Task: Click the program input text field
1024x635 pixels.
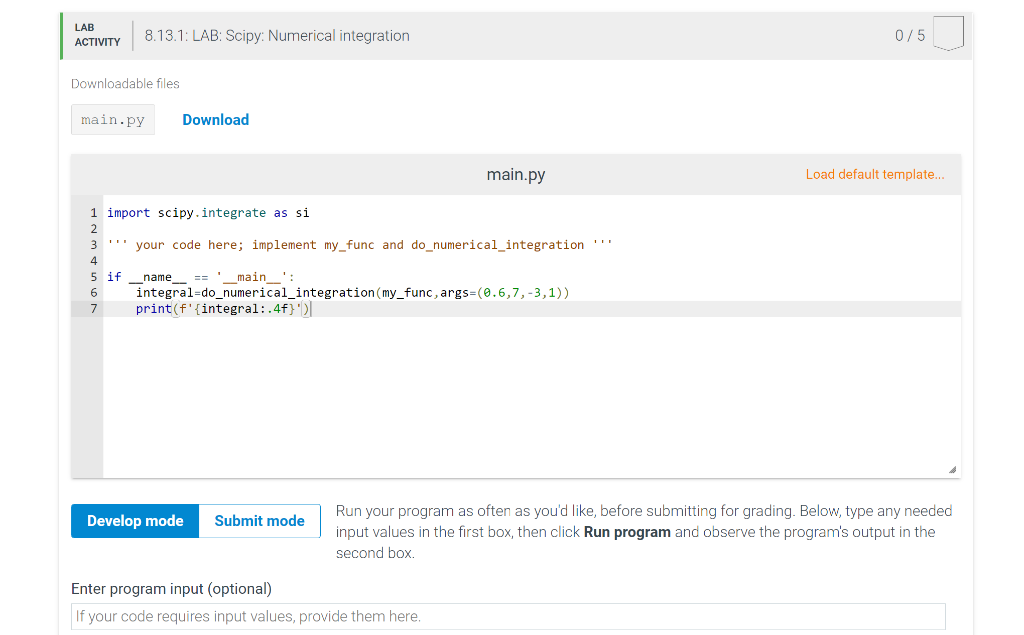Action: [507, 616]
